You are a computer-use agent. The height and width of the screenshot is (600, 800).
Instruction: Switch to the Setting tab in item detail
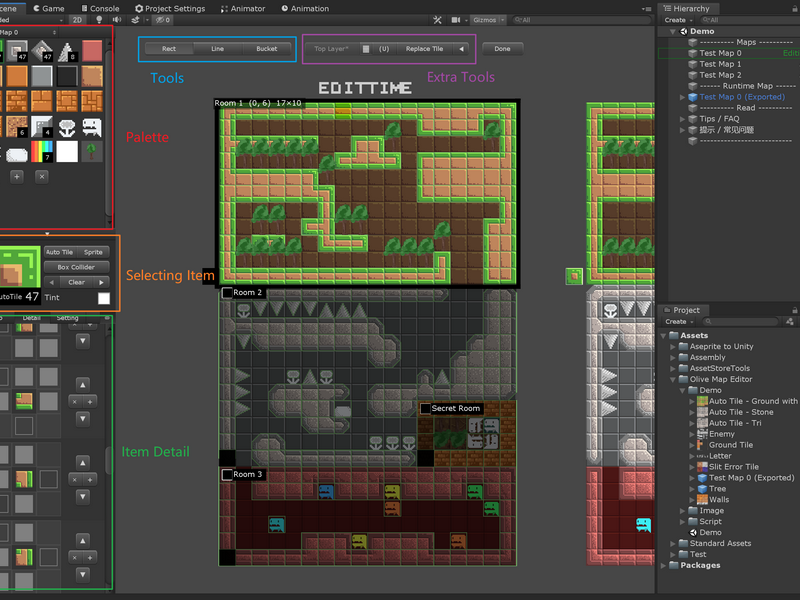click(x=67, y=318)
